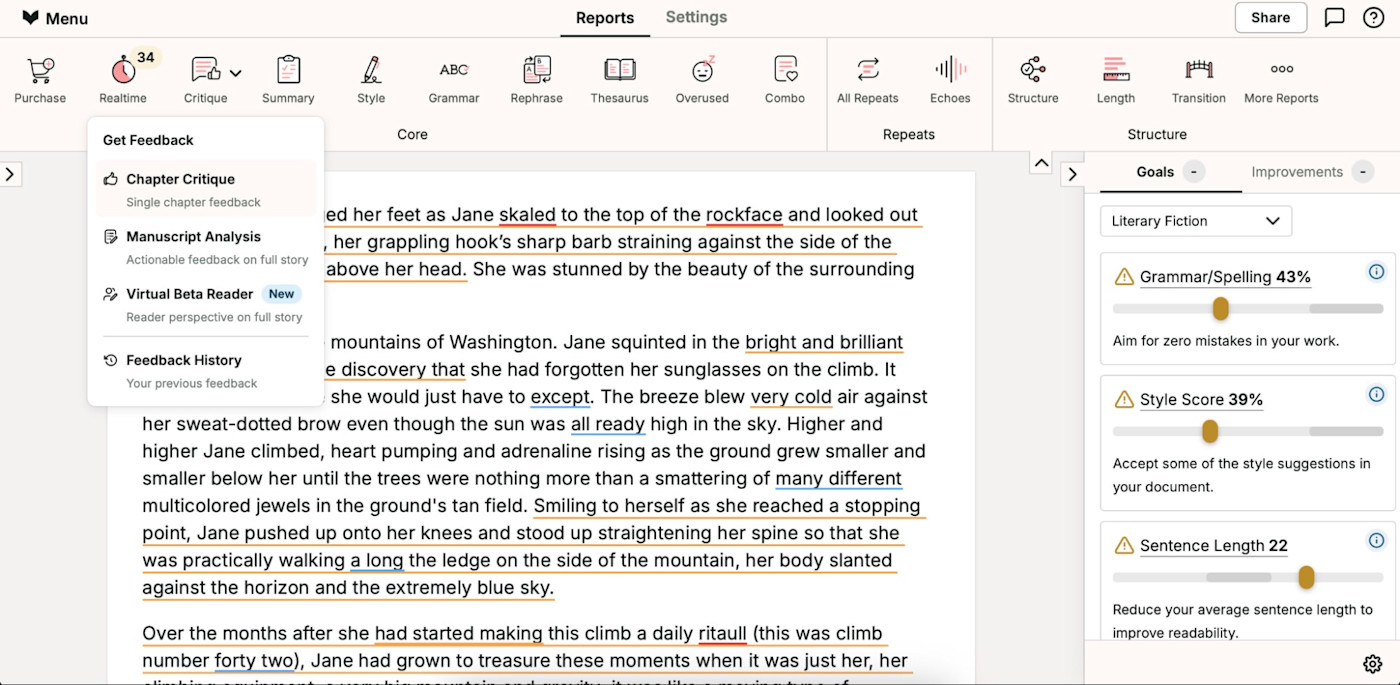Open the main Menu
The height and width of the screenshot is (685, 1400).
(55, 18)
